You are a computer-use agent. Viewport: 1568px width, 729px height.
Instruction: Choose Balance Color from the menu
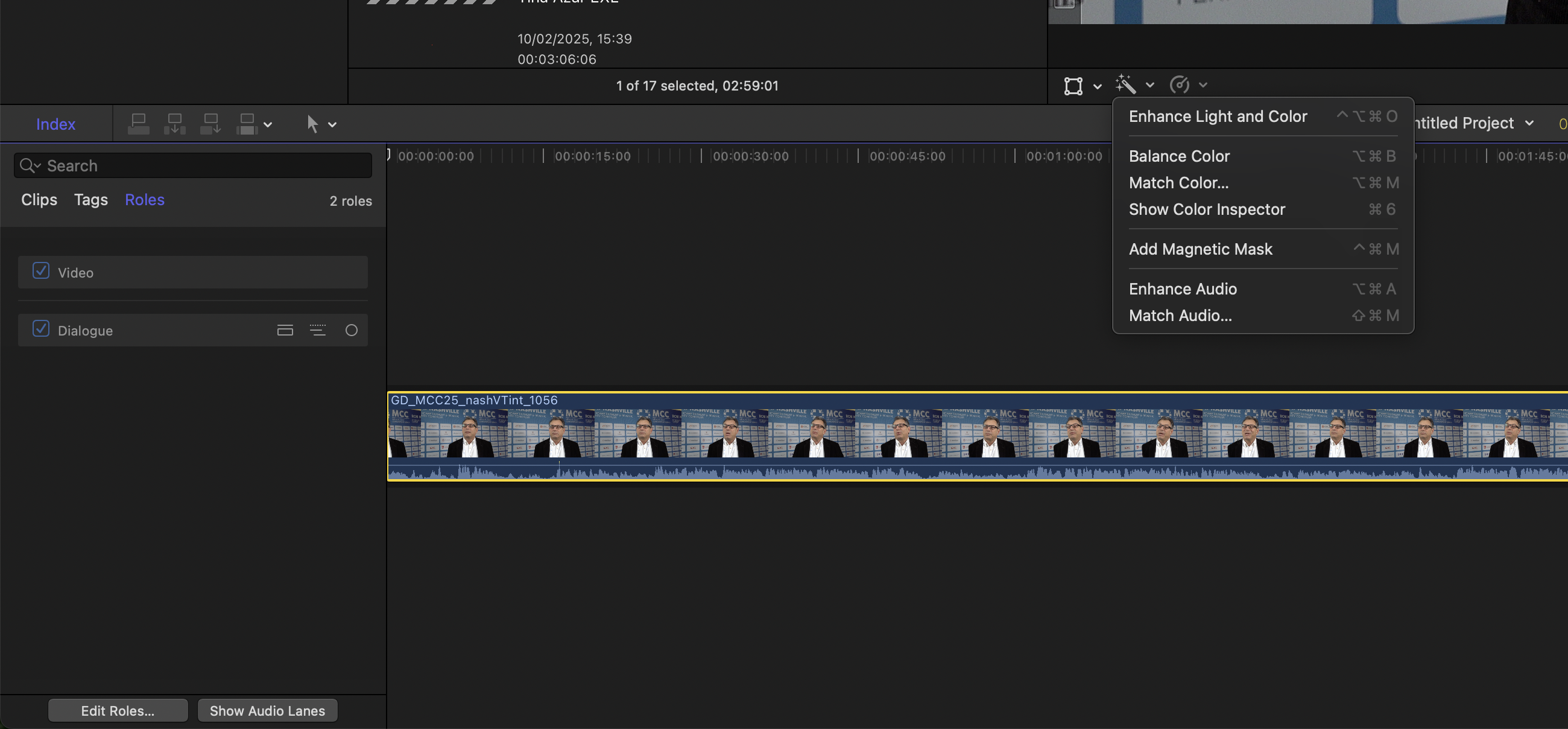coord(1179,156)
